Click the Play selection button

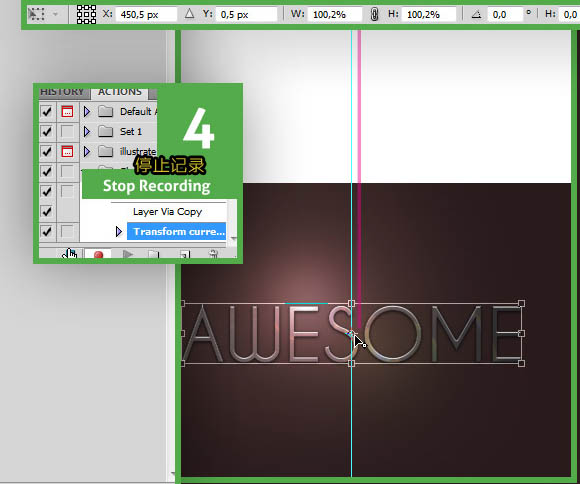[128, 254]
